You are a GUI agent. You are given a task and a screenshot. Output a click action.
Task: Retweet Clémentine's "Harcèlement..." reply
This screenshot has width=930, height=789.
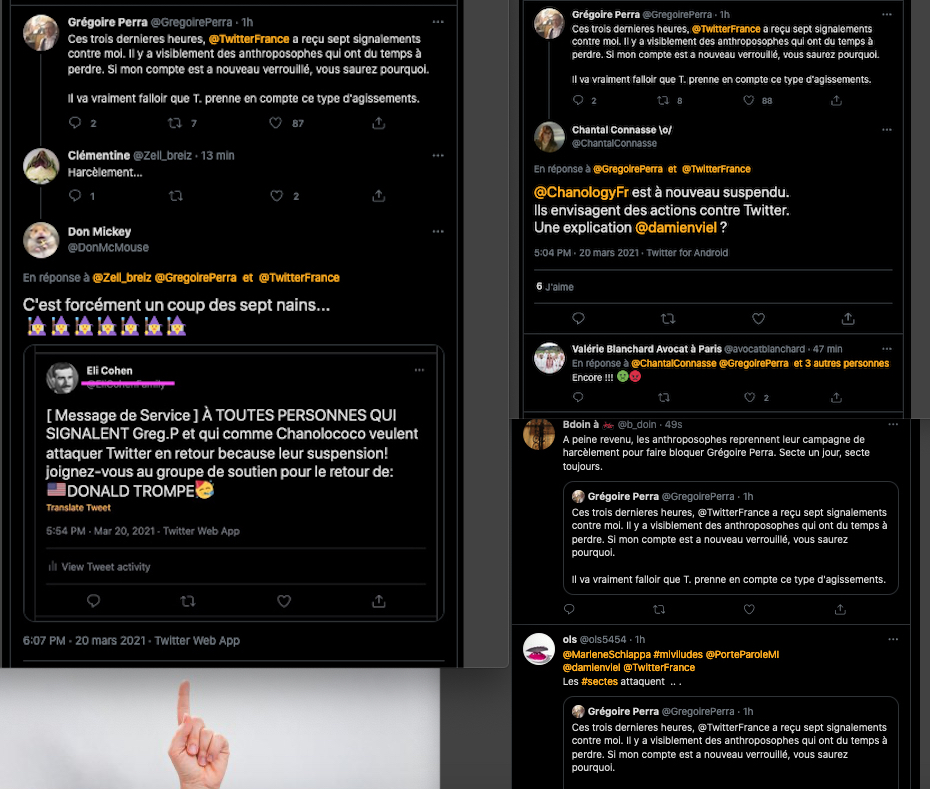click(x=176, y=195)
